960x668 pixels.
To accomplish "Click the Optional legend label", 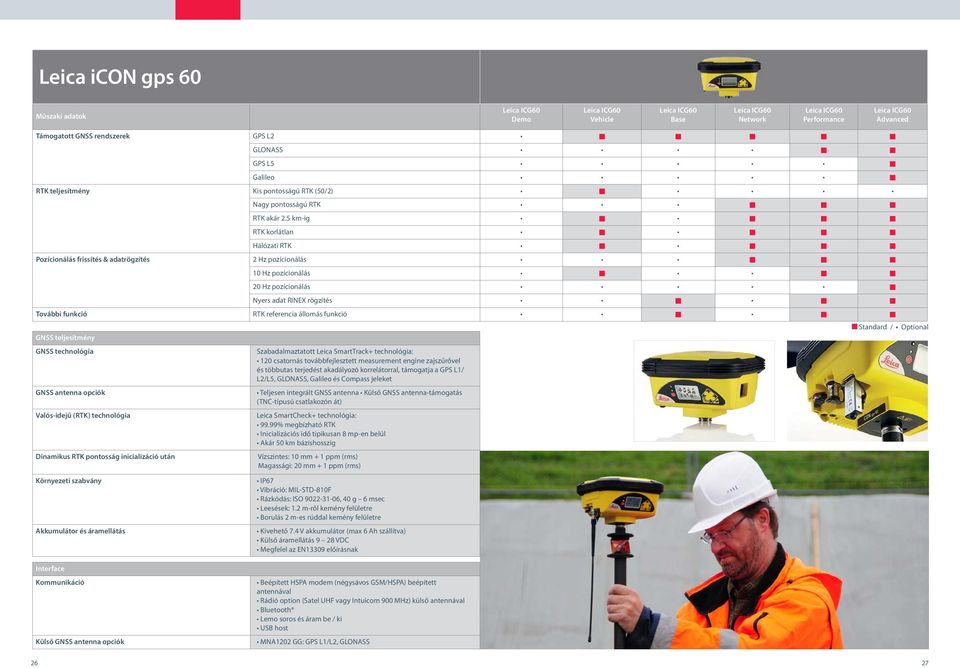I will point(914,327).
